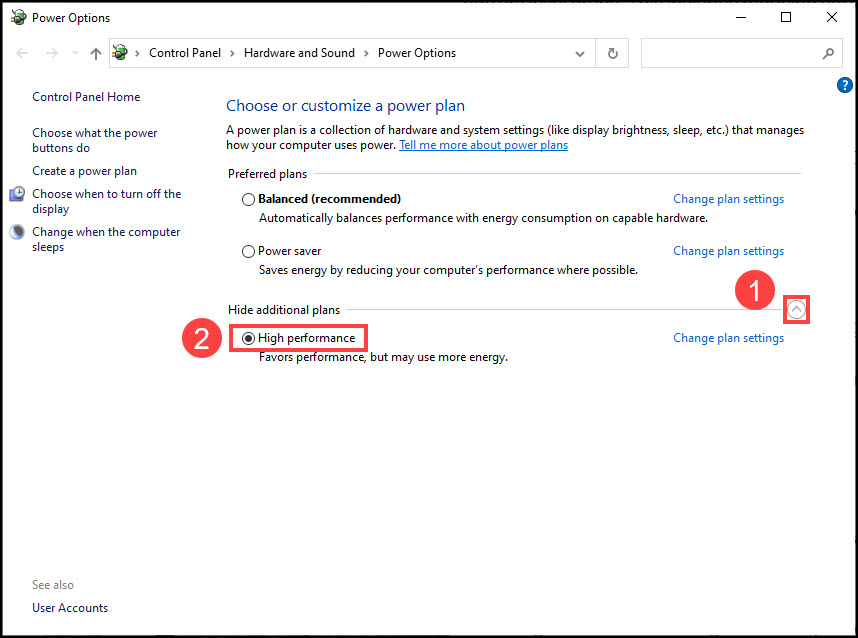Click the search magnifier icon
Image resolution: width=858 pixels, height=638 pixels.
[828, 53]
